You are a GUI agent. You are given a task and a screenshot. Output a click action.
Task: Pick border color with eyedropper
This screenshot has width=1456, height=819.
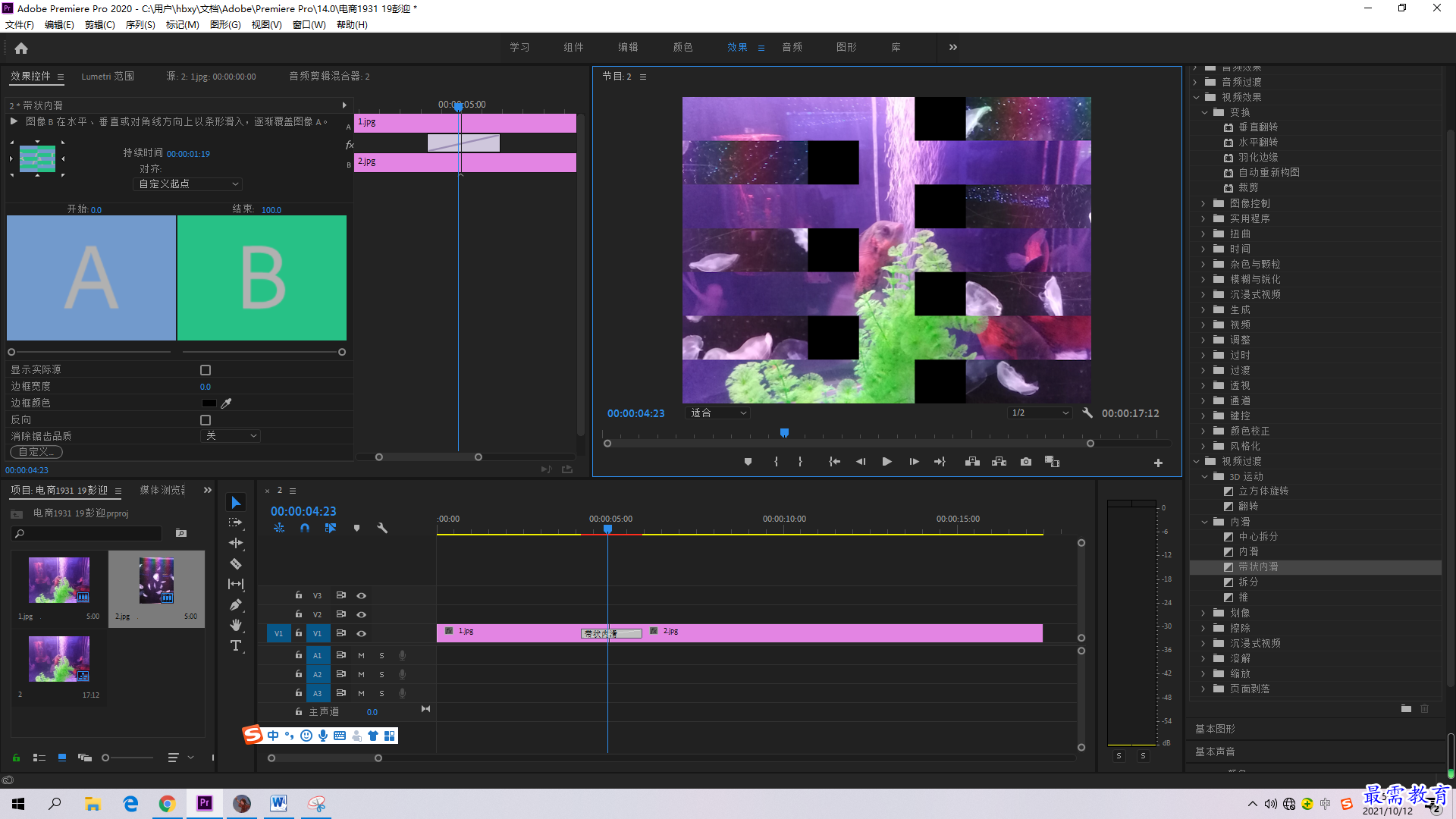226,403
